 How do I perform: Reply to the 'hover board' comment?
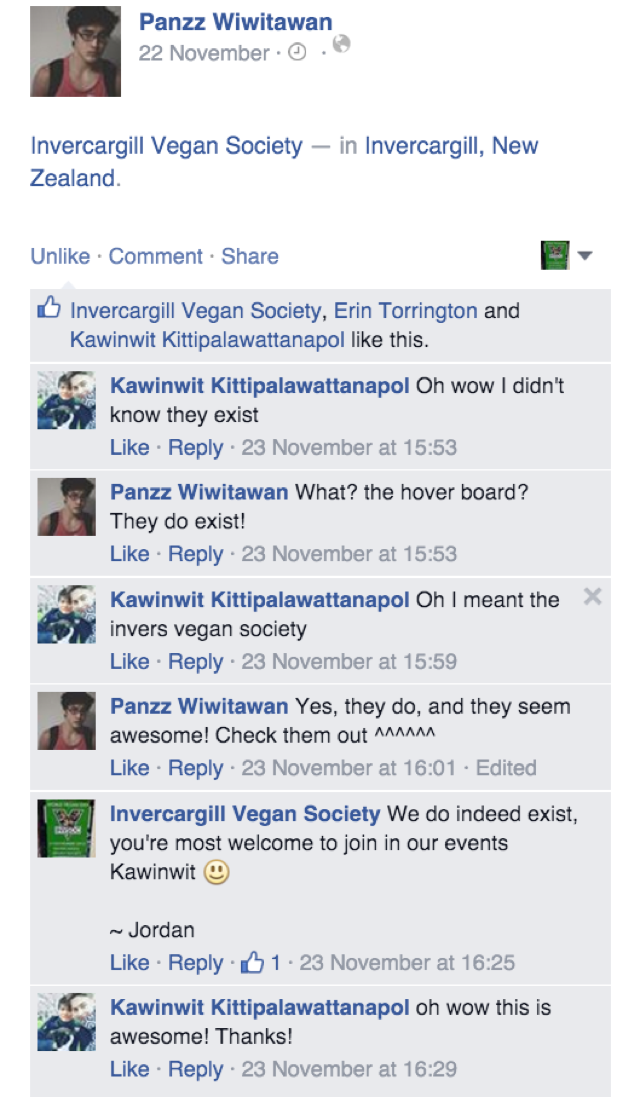195,554
